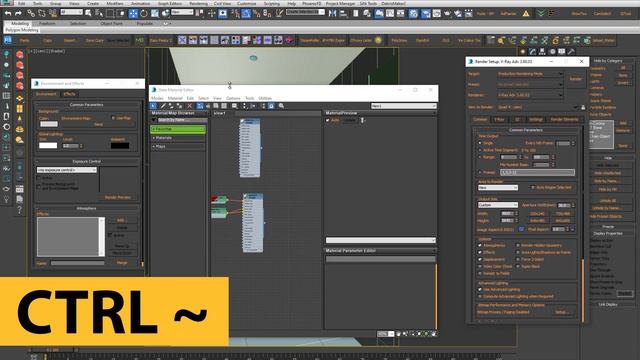Image resolution: width=640 pixels, height=360 pixels.
Task: Select the Range time output radio button
Action: coord(480,157)
